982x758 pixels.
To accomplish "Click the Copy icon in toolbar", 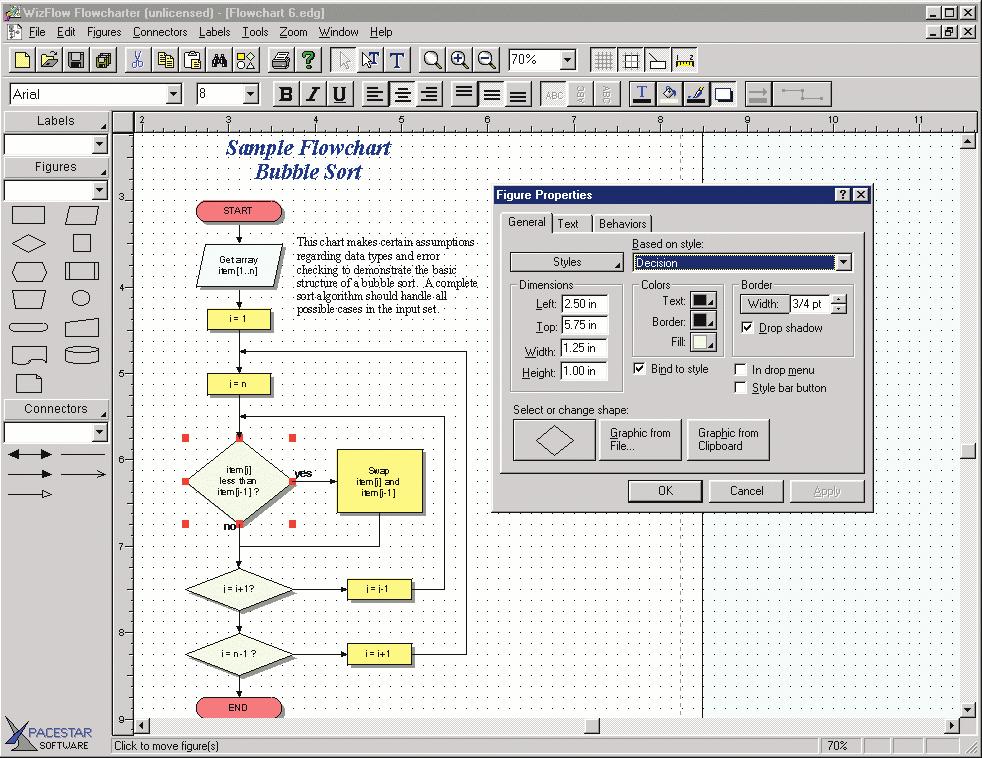I will click(165, 60).
